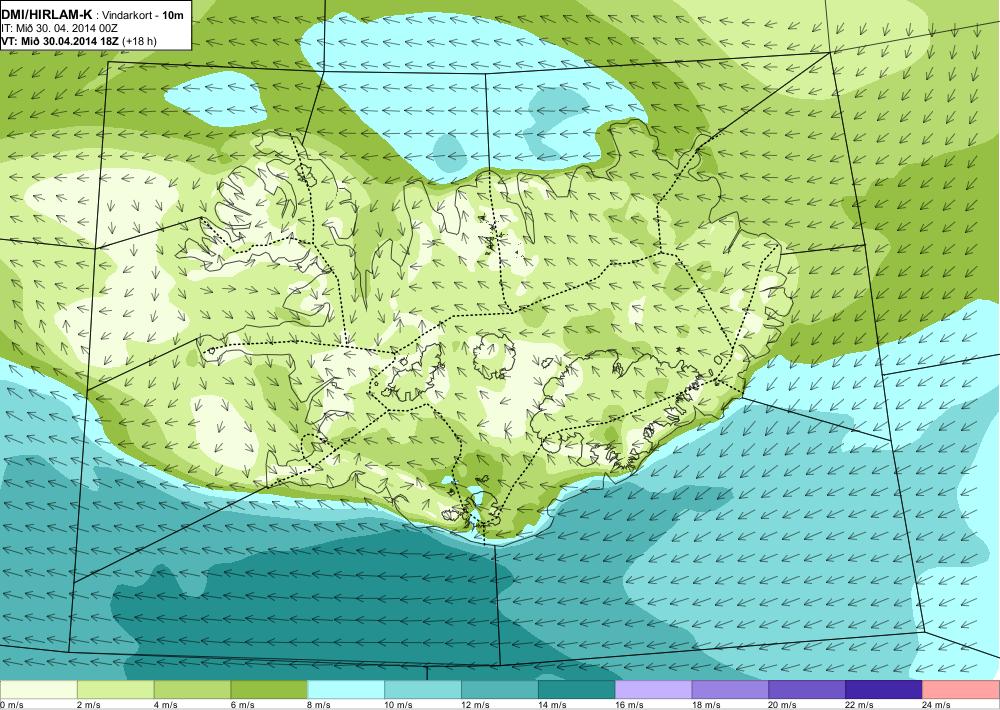Click the dark green 6–8 m/s legend swatch
The width and height of the screenshot is (1000, 710).
pos(269,690)
